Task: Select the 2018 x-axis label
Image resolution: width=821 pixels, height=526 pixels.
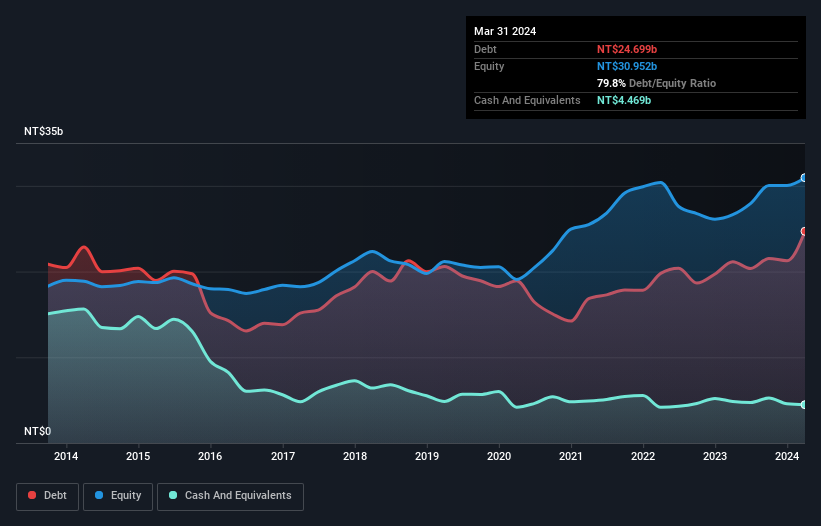Action: point(355,456)
